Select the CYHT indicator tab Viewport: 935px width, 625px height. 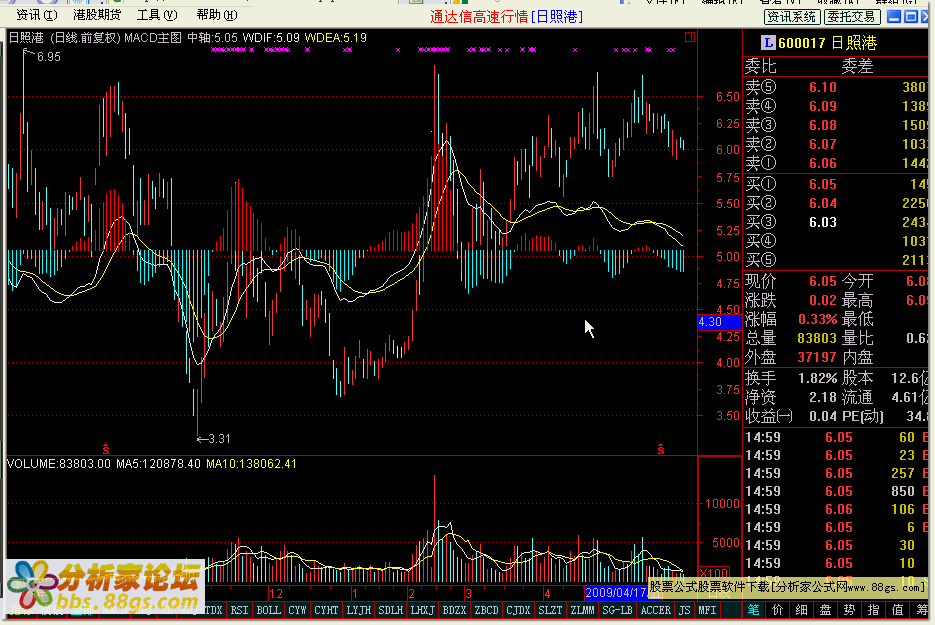326,610
